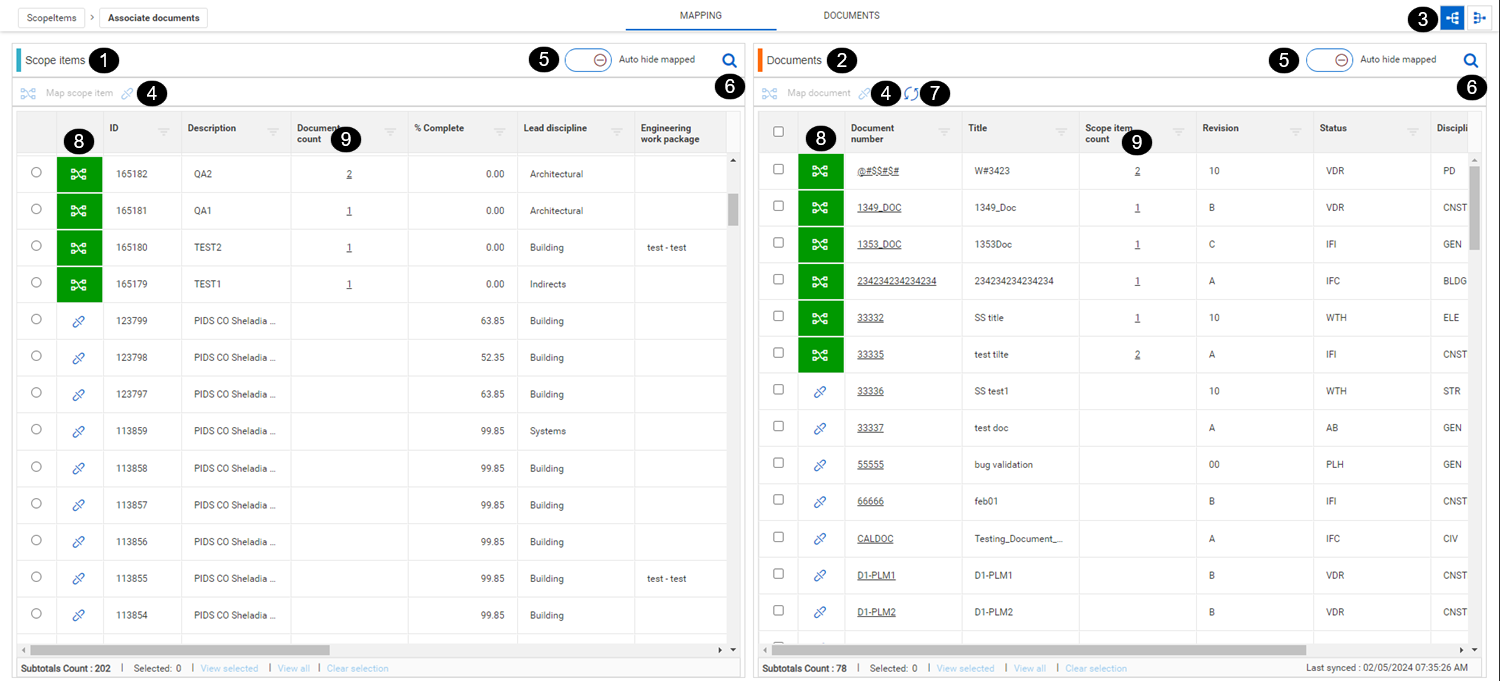
Task: Click Map scope item button
Action: click(79, 94)
